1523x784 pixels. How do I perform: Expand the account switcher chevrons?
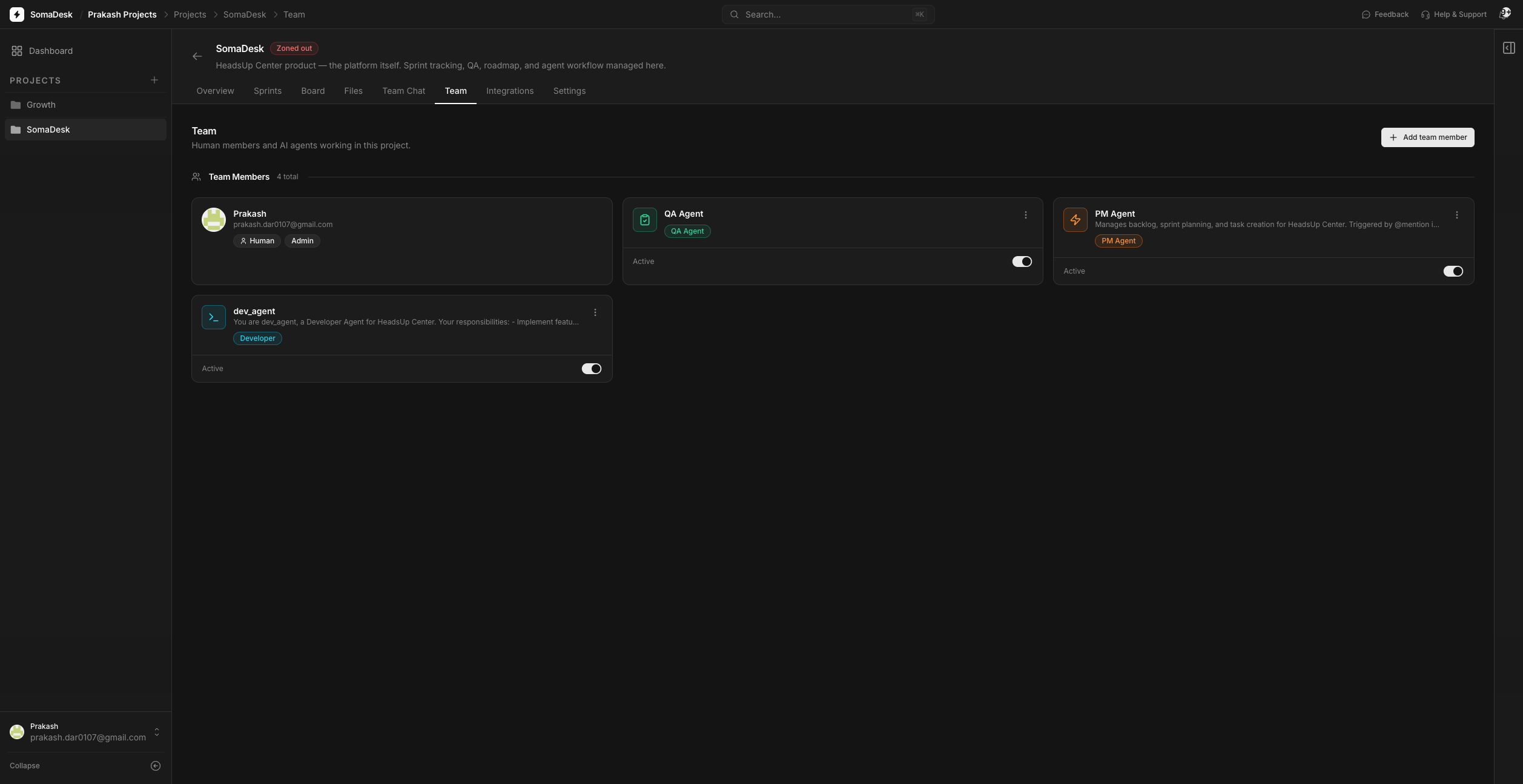click(x=157, y=732)
